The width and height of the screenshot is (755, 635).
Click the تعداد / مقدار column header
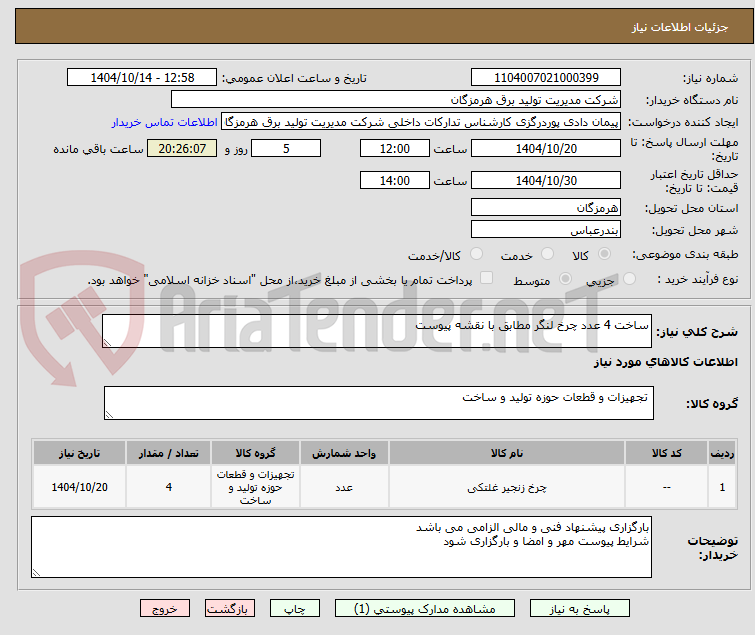click(169, 453)
